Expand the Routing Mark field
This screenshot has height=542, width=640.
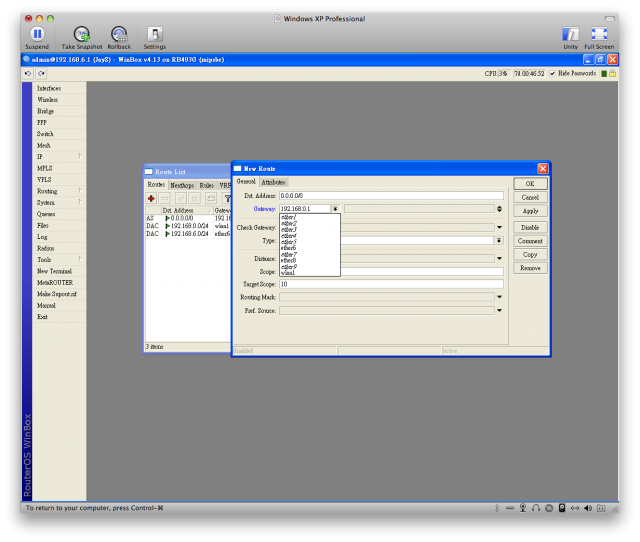[x=499, y=297]
